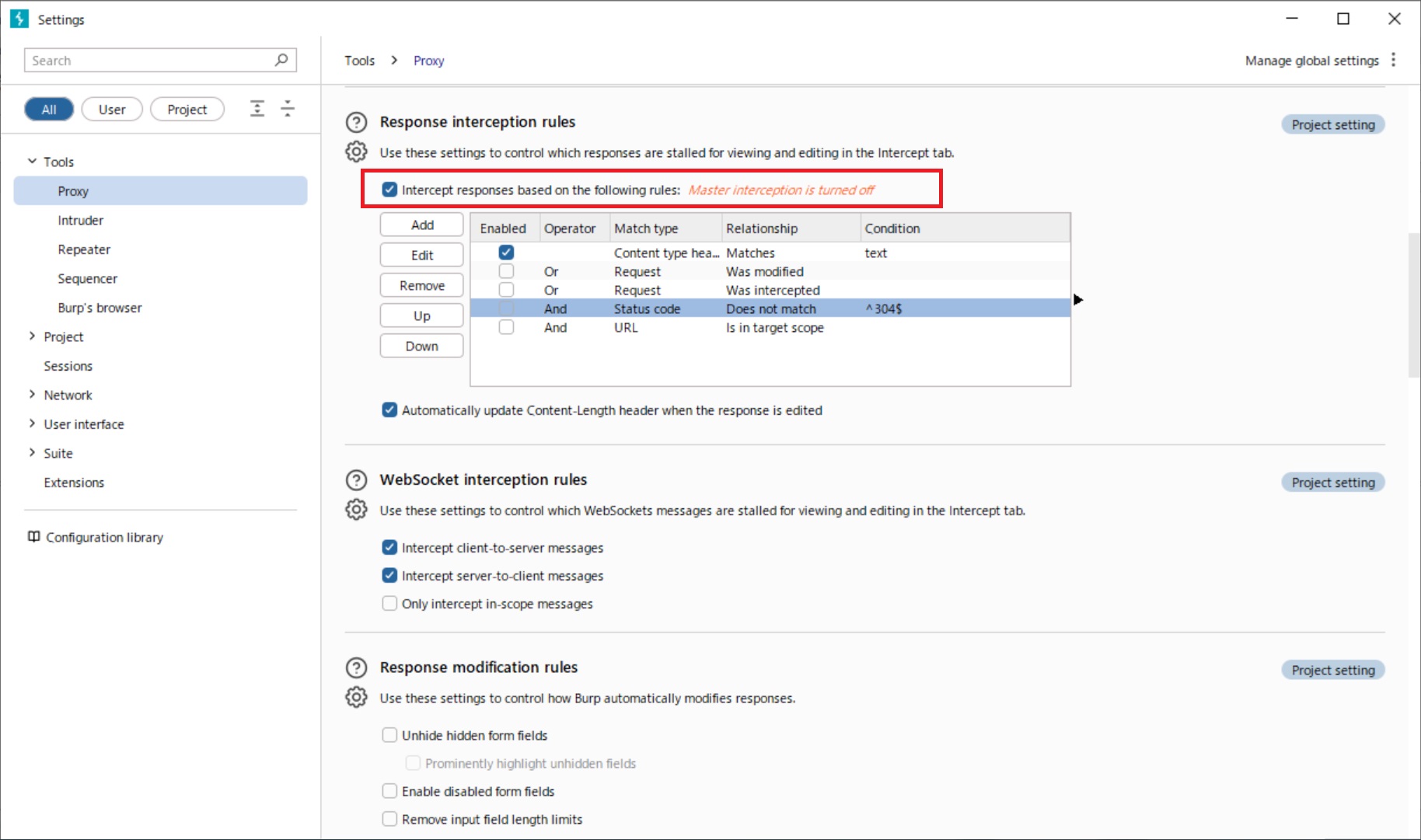Select the User settings filter
Image resolution: width=1421 pixels, height=840 pixels.
[x=112, y=110]
